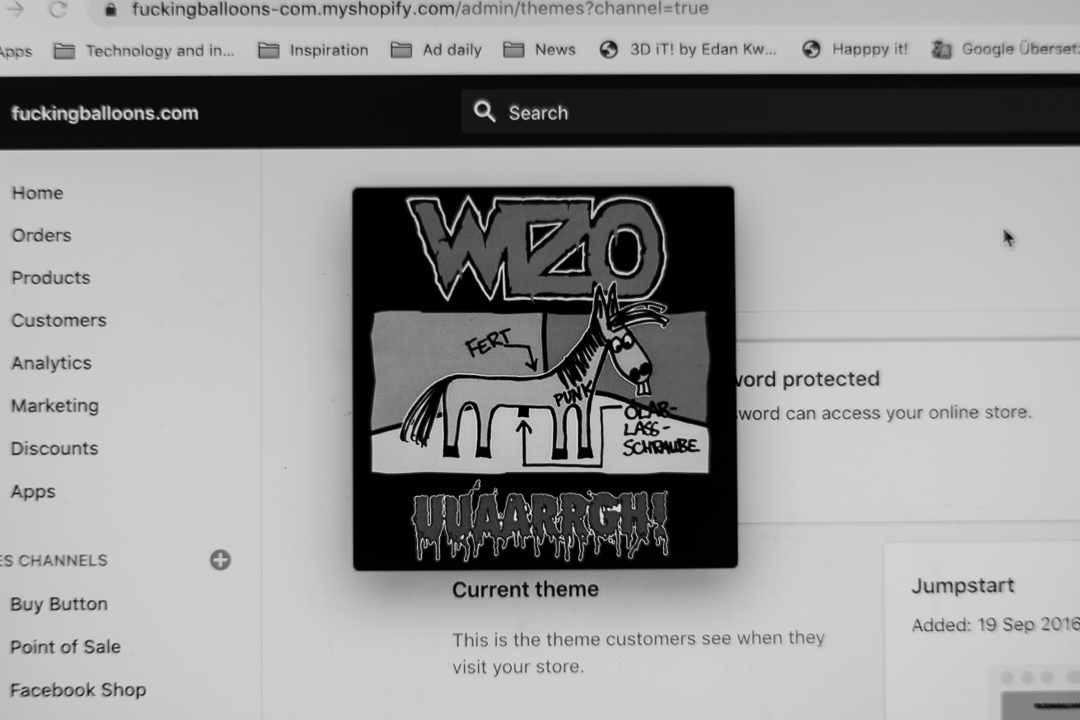Open the Happpy it! bookmark

click(855, 50)
